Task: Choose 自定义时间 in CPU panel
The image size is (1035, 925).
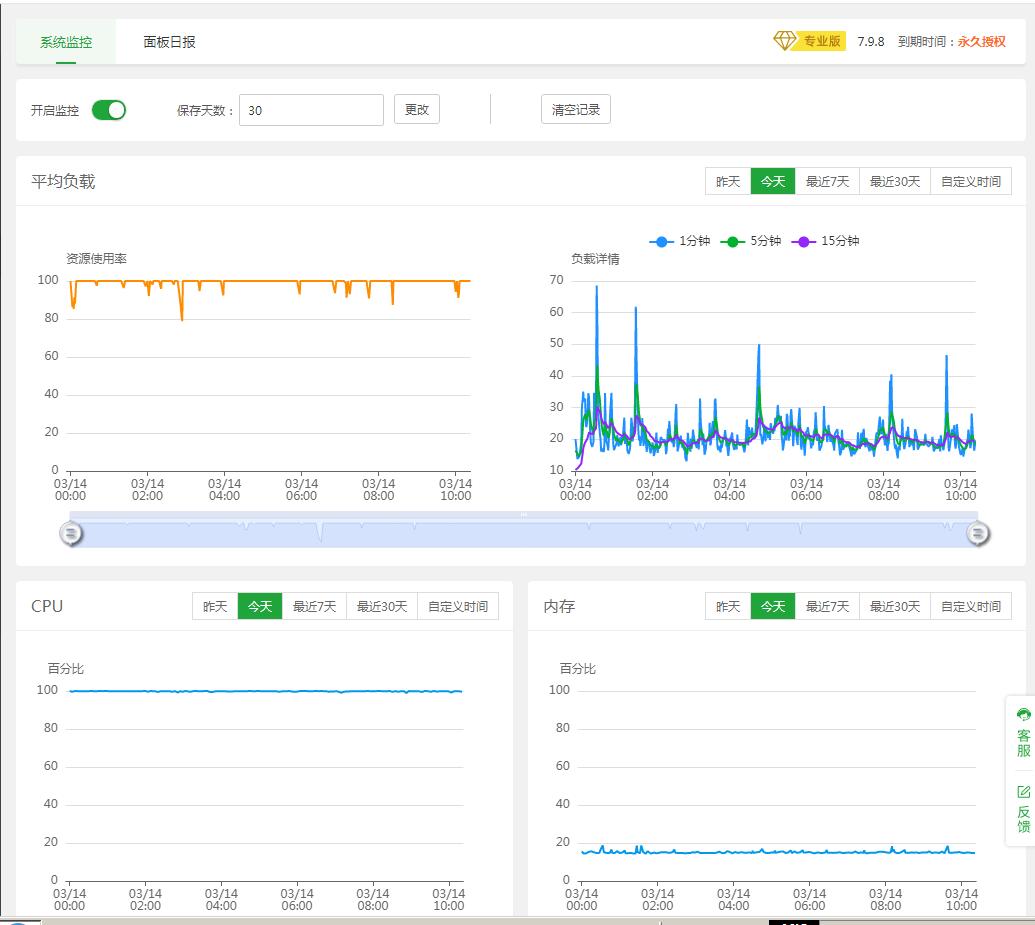Action: (x=458, y=606)
